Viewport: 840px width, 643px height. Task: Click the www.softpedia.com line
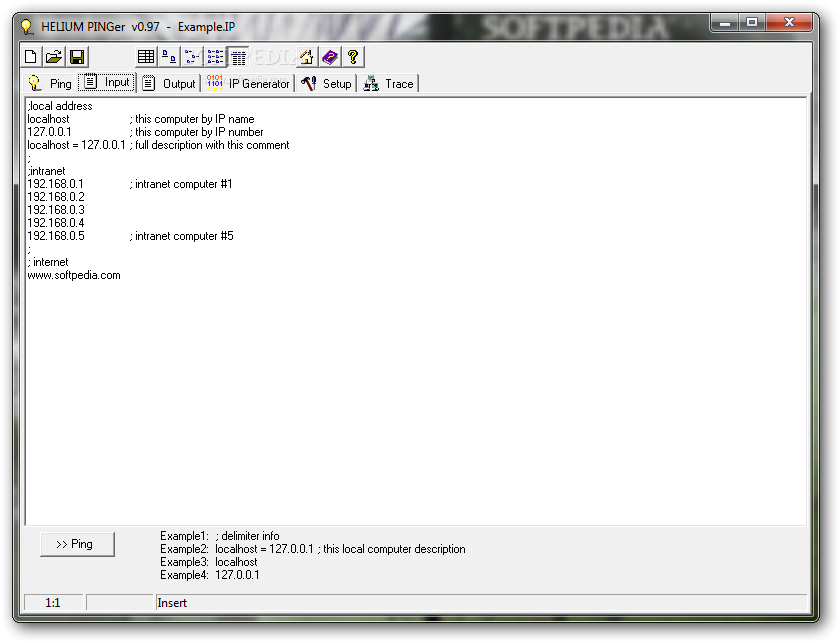tap(74, 275)
